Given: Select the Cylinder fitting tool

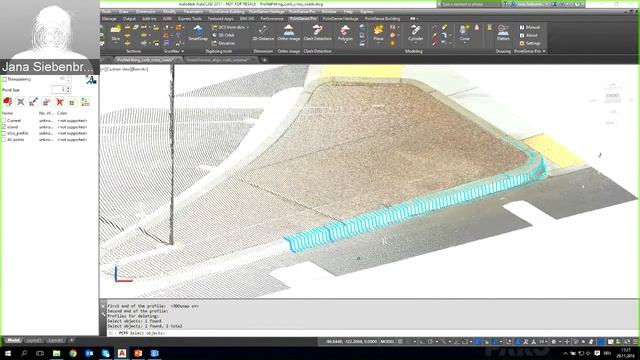Looking at the screenshot, I should pyautogui.click(x=416, y=33).
